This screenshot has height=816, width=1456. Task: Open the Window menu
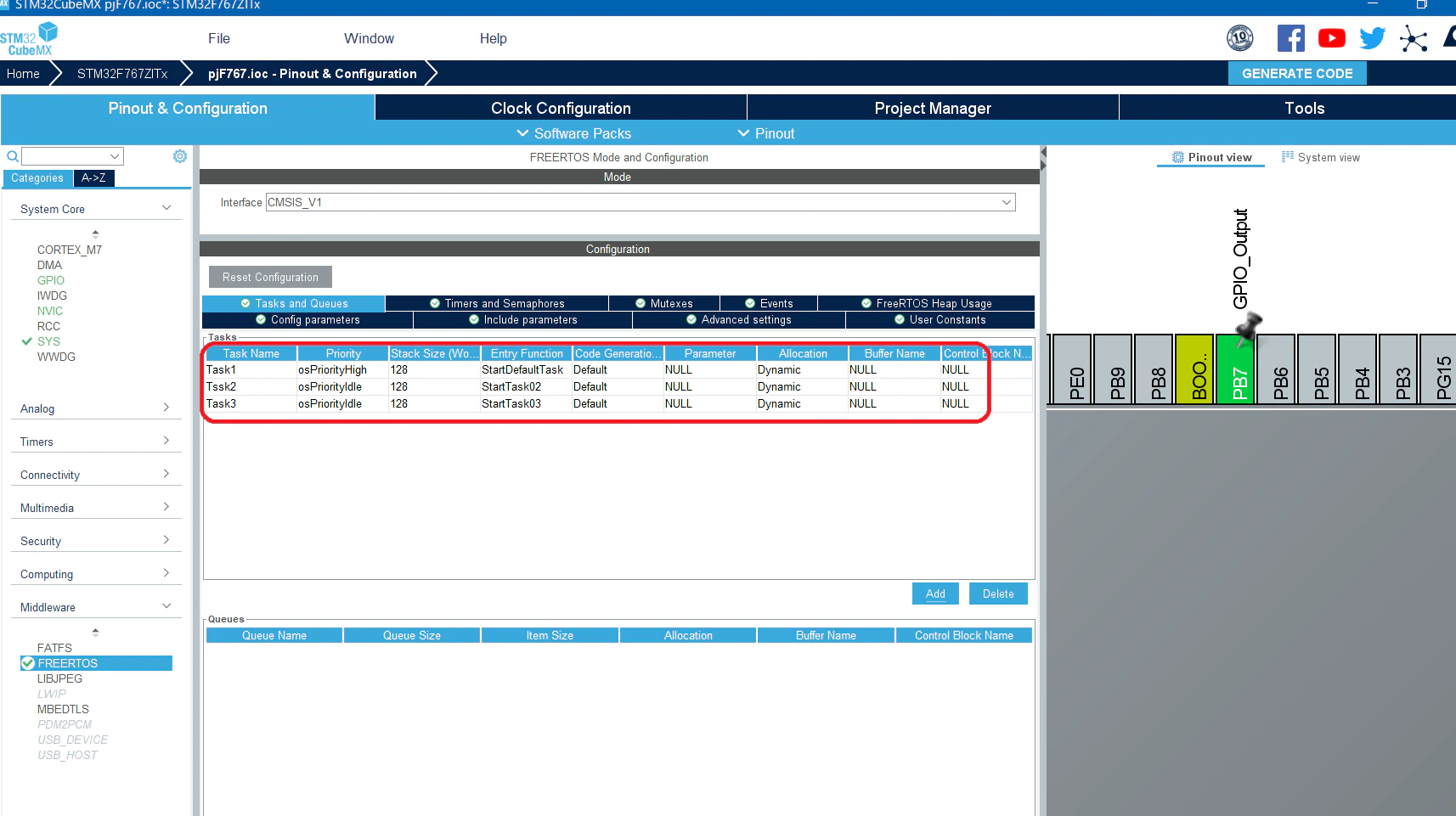(x=369, y=38)
